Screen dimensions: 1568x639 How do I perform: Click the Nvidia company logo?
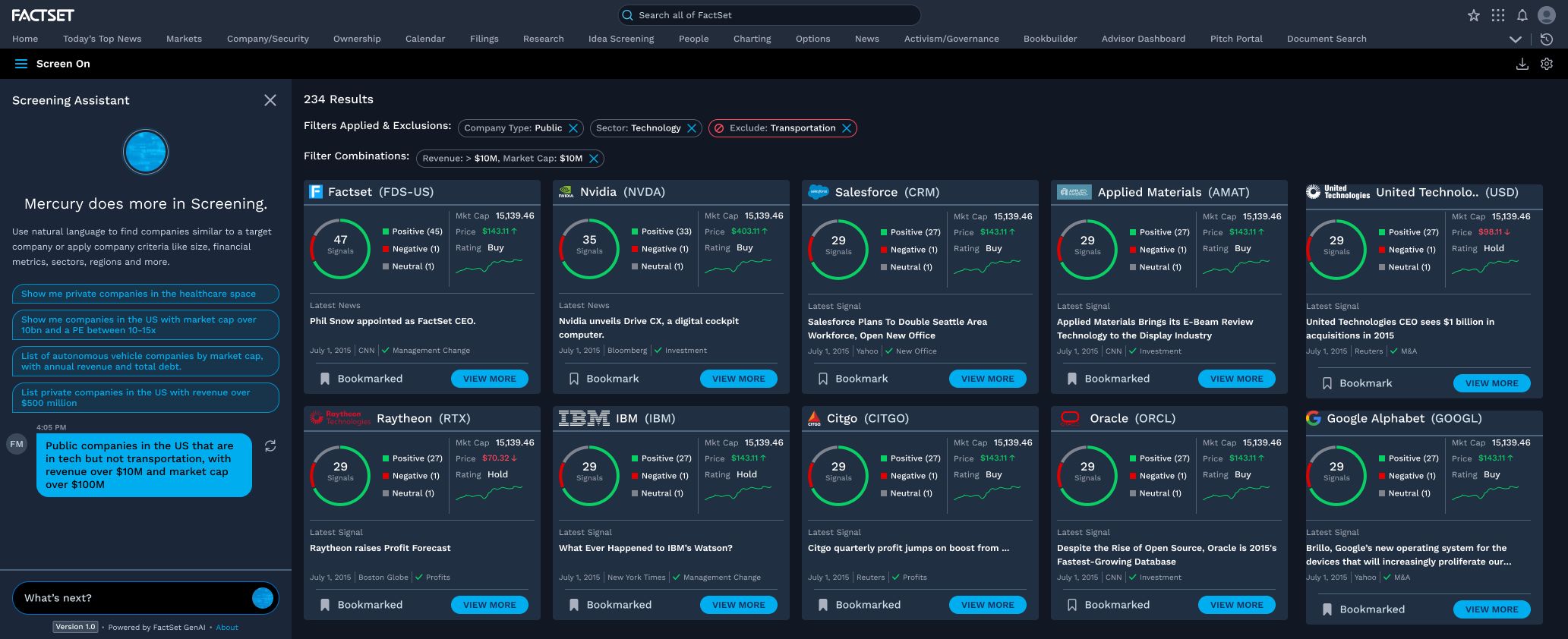[x=566, y=192]
